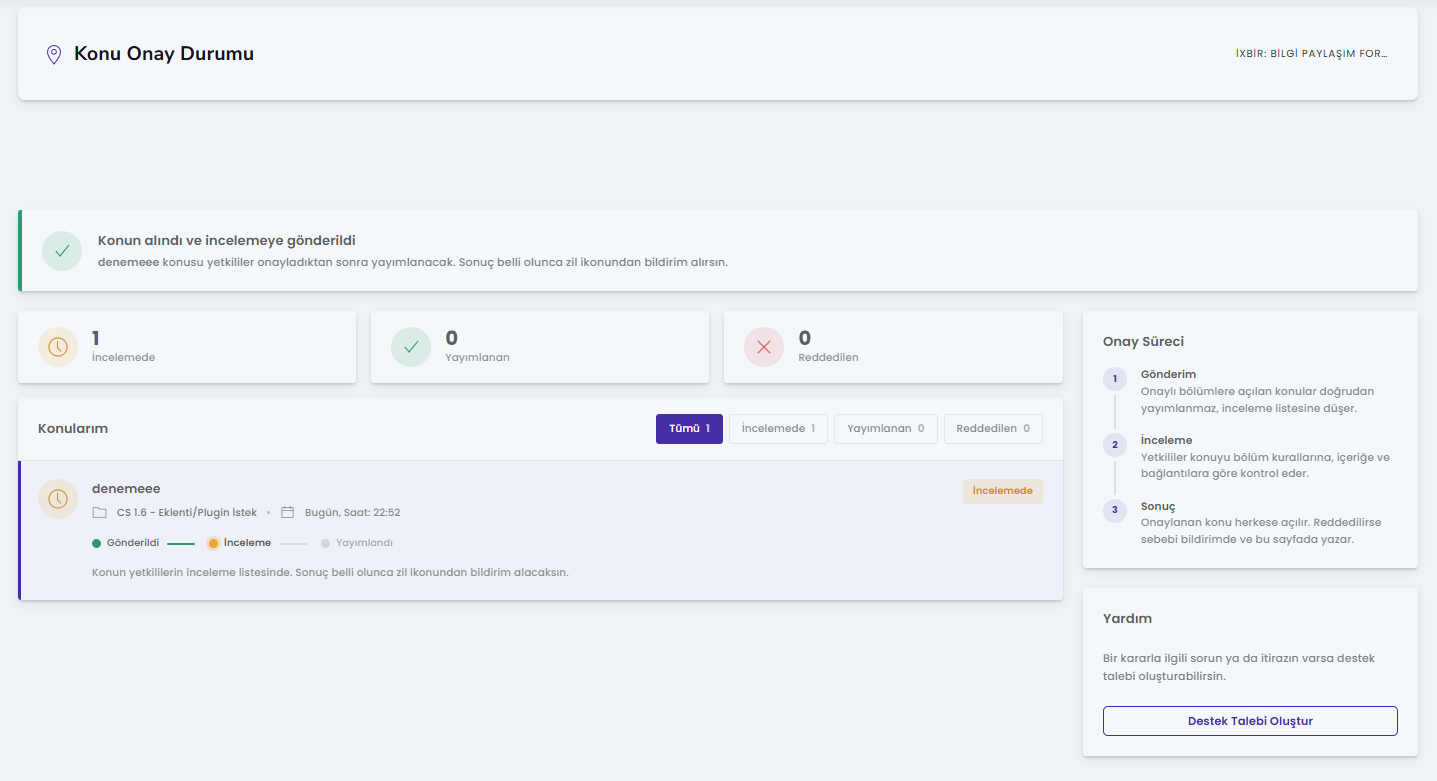The image size is (1437, 781).
Task: Click the calendar icon before Bugün, Saat: 22:52
Action: pyautogui.click(x=288, y=513)
